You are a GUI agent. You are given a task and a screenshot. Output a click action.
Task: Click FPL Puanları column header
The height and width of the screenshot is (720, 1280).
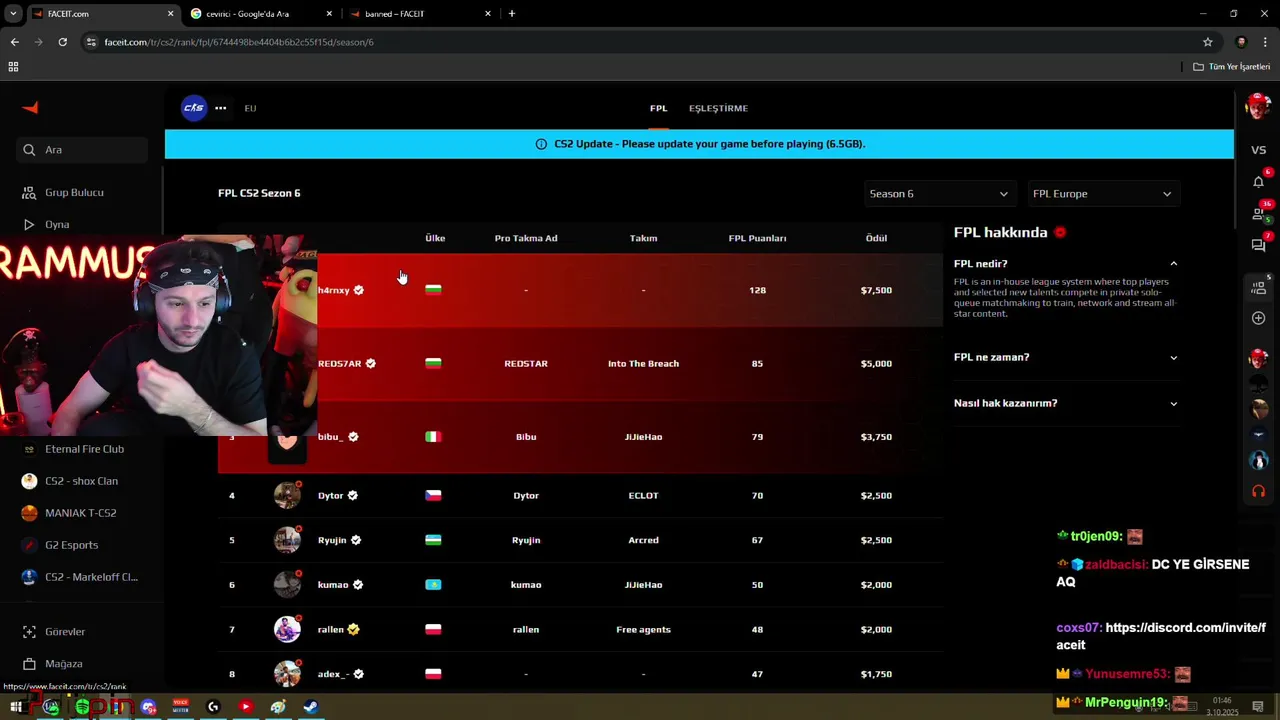(757, 238)
